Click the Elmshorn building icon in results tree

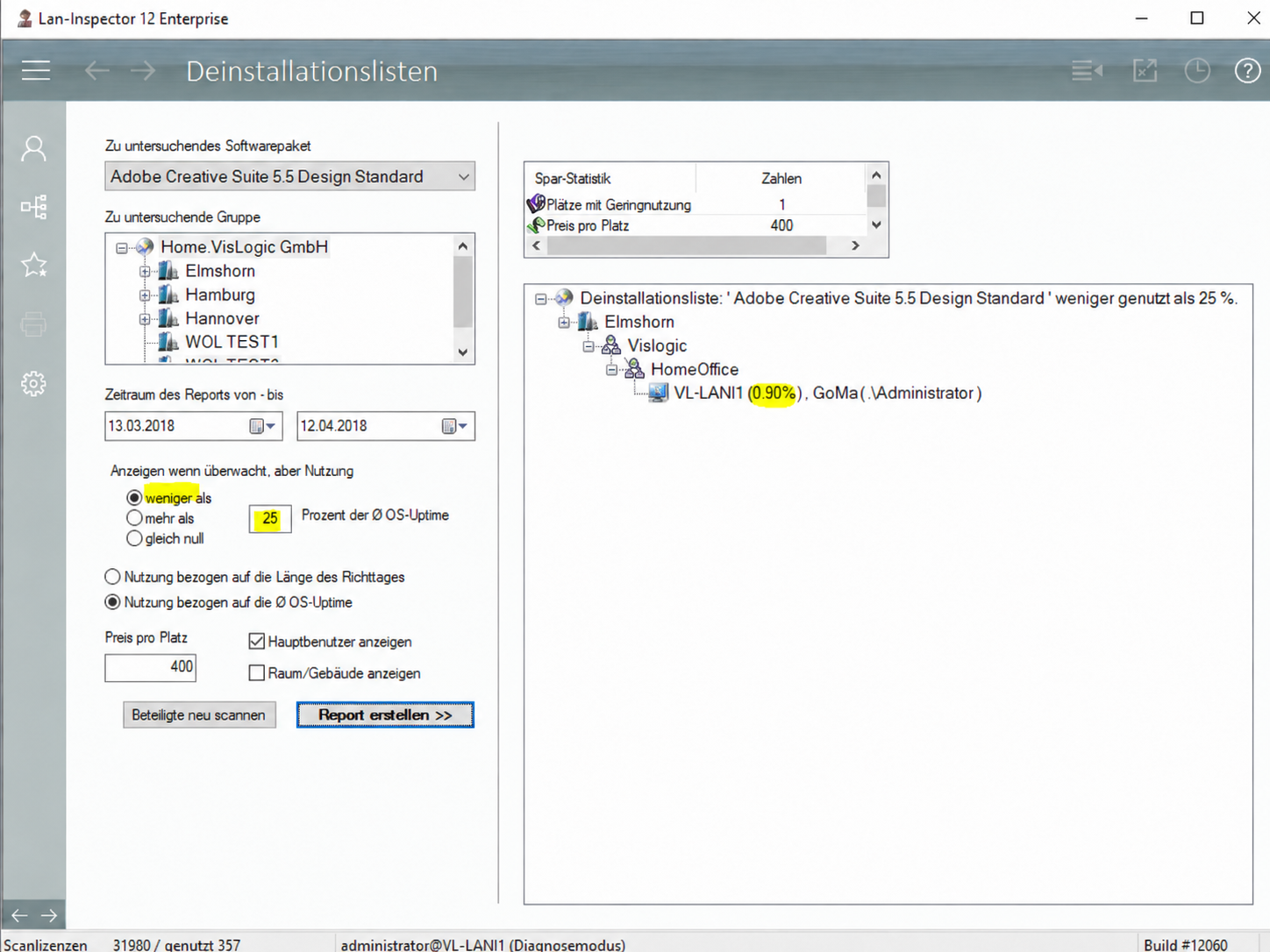(x=588, y=322)
